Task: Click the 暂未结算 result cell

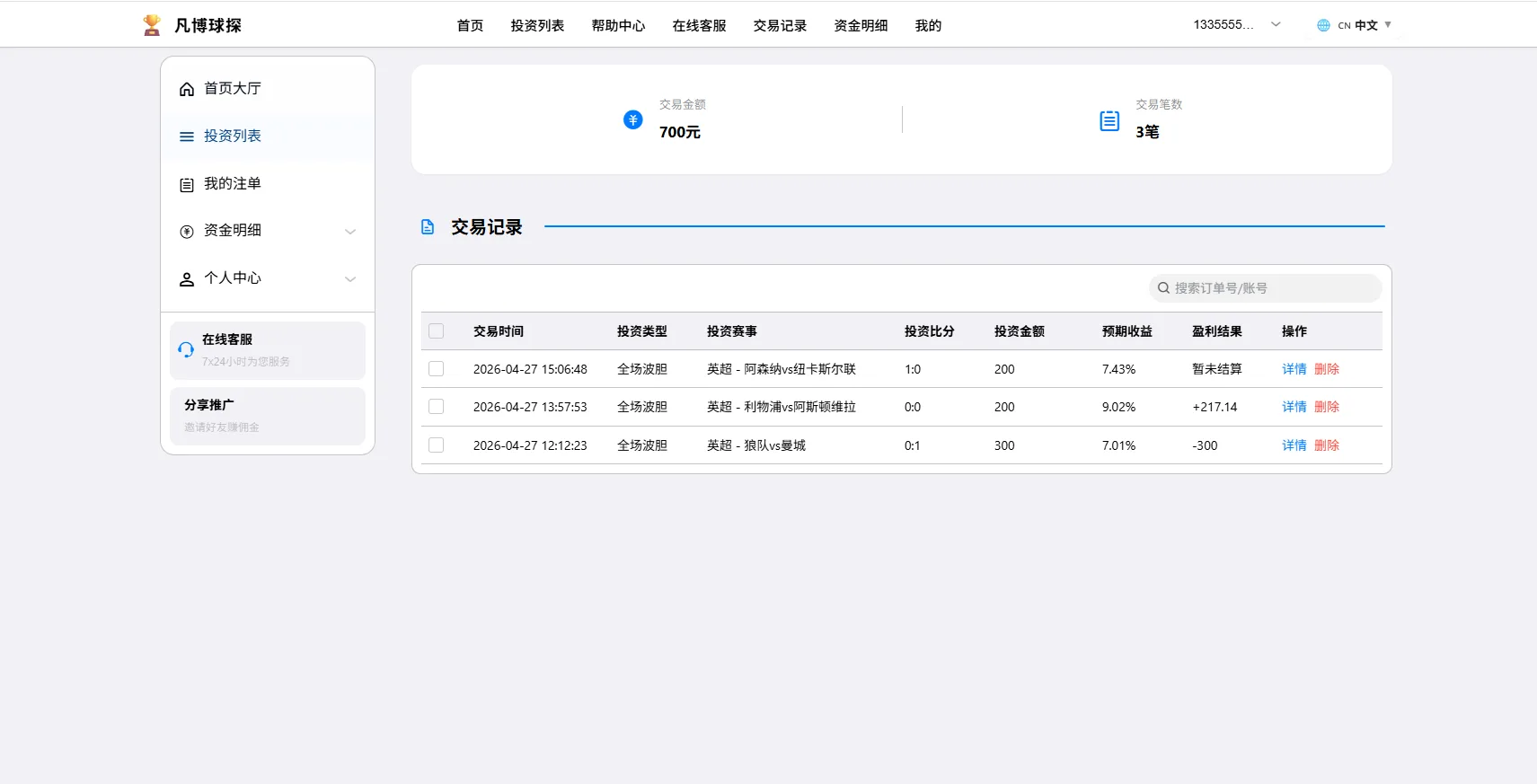Action: coord(1217,369)
